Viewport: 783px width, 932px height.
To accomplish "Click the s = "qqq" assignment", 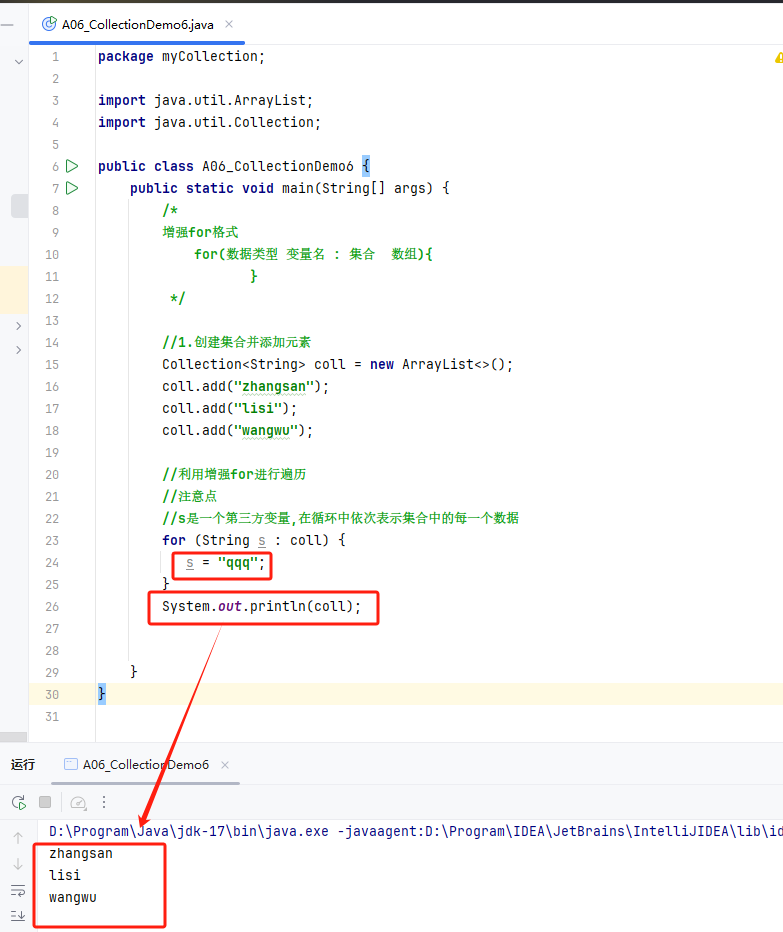I will [x=225, y=562].
